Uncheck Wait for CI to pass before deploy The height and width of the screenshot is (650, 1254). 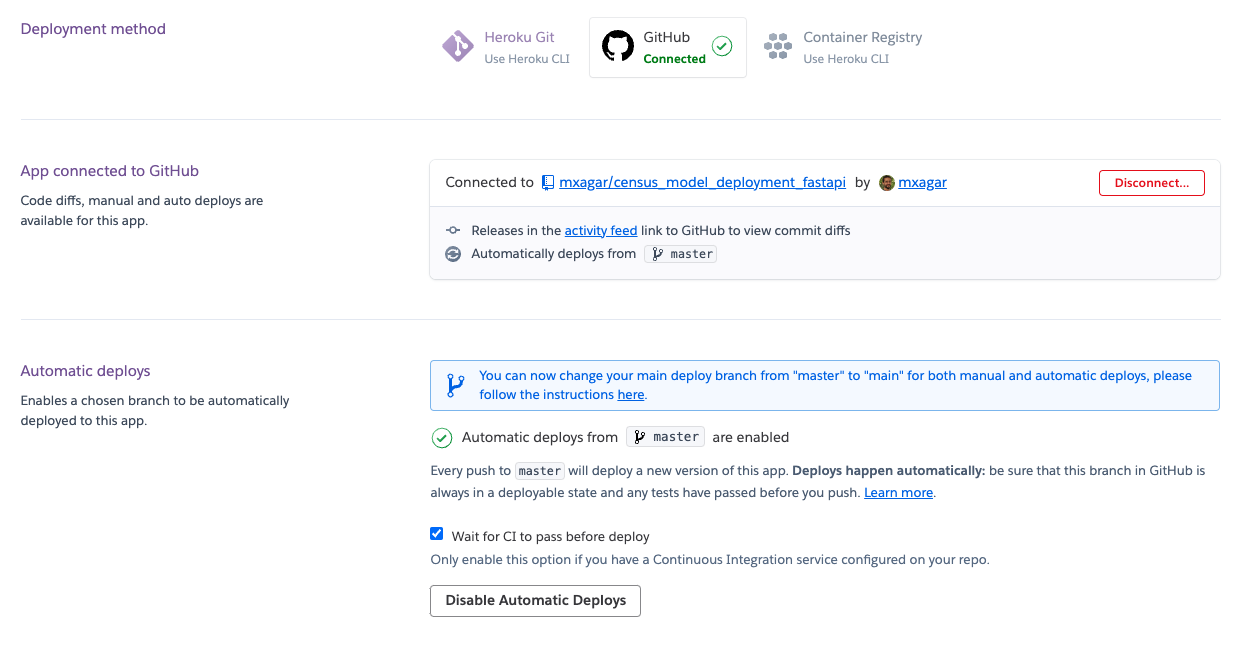click(x=437, y=534)
